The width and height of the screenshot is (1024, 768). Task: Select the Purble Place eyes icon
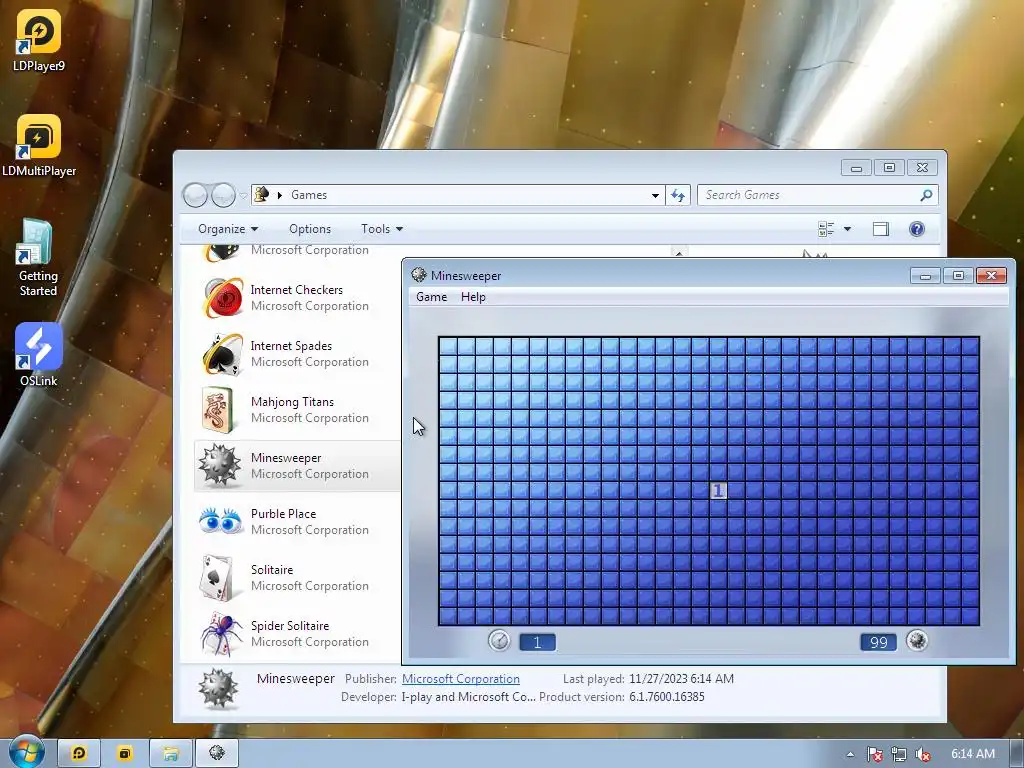pos(220,521)
